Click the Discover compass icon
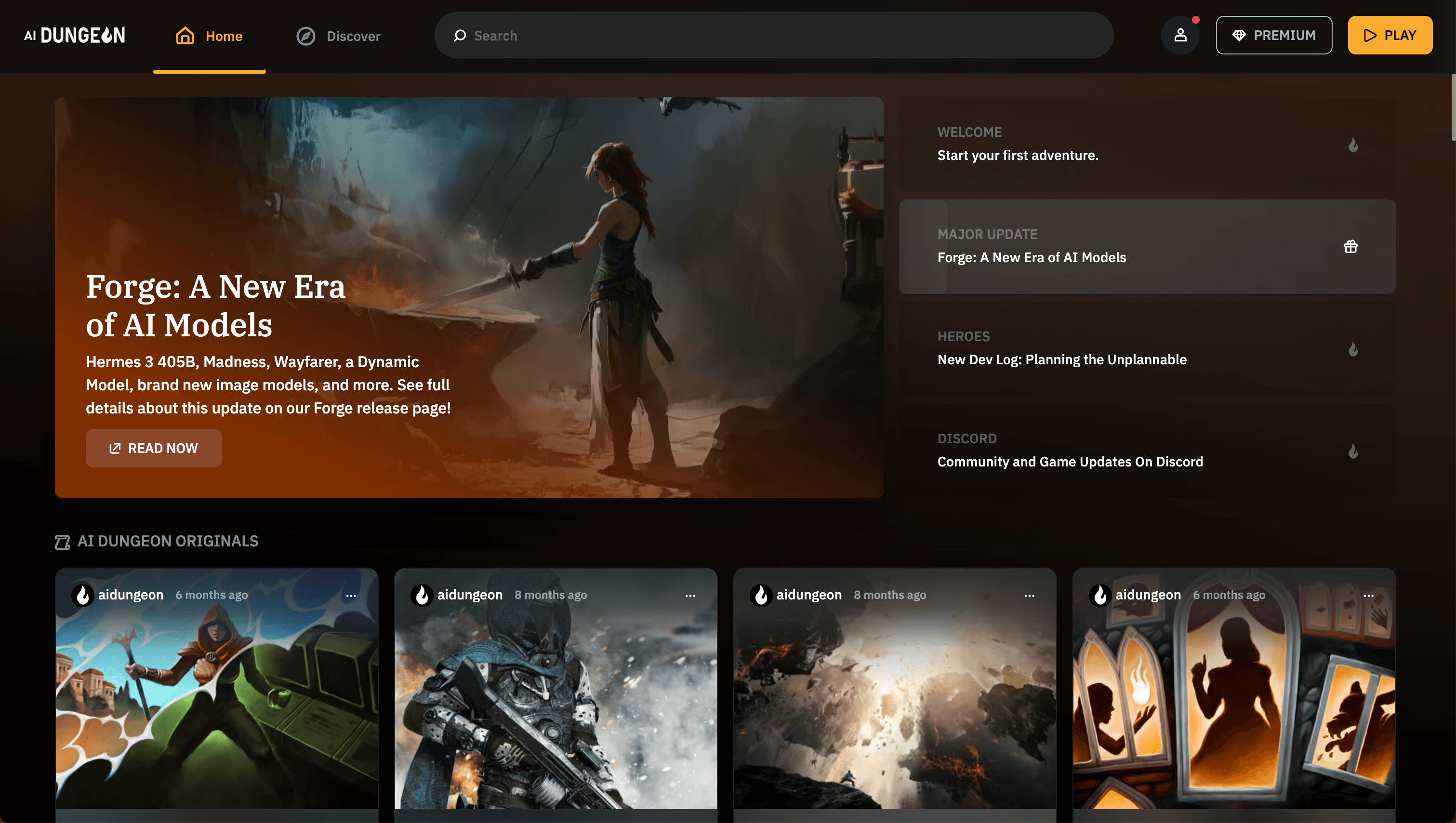 pyautogui.click(x=306, y=36)
